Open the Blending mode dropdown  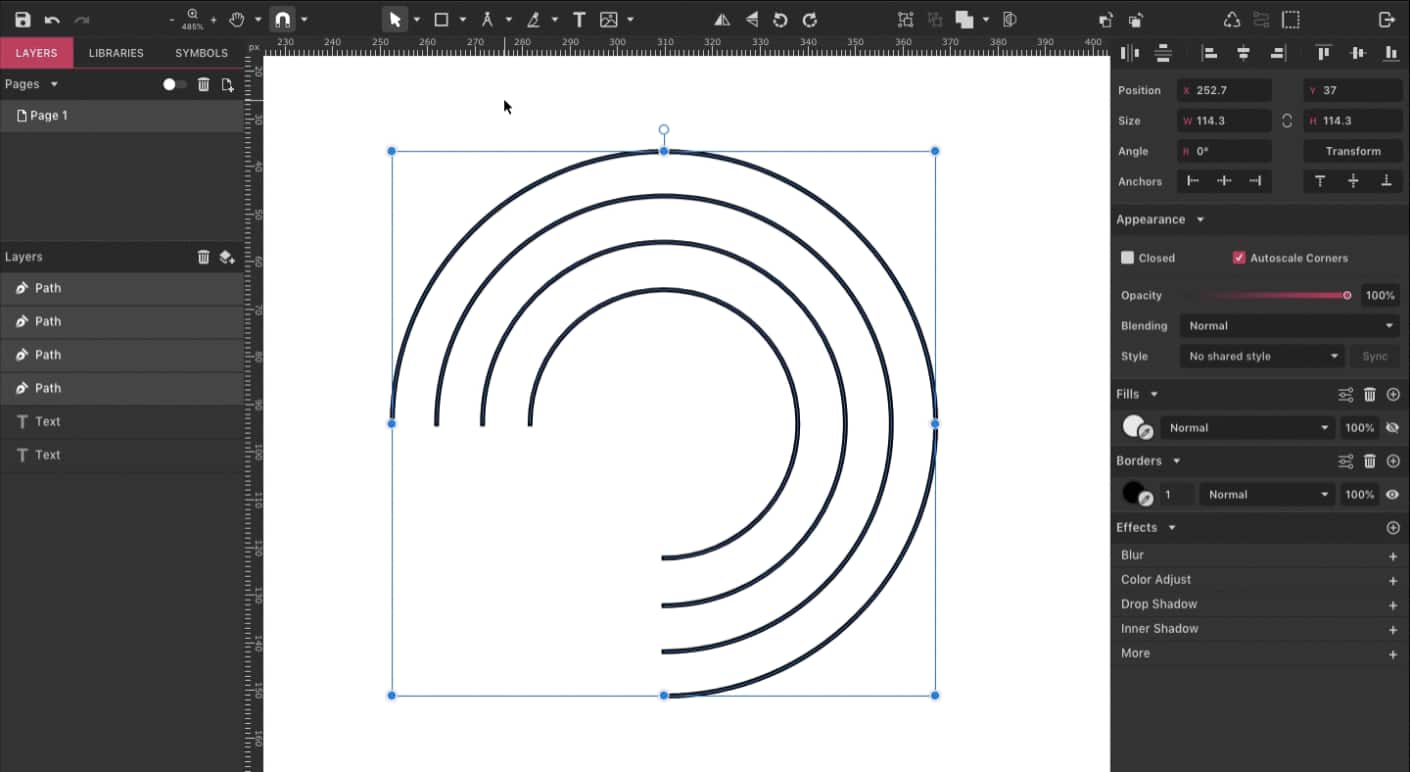(1290, 325)
